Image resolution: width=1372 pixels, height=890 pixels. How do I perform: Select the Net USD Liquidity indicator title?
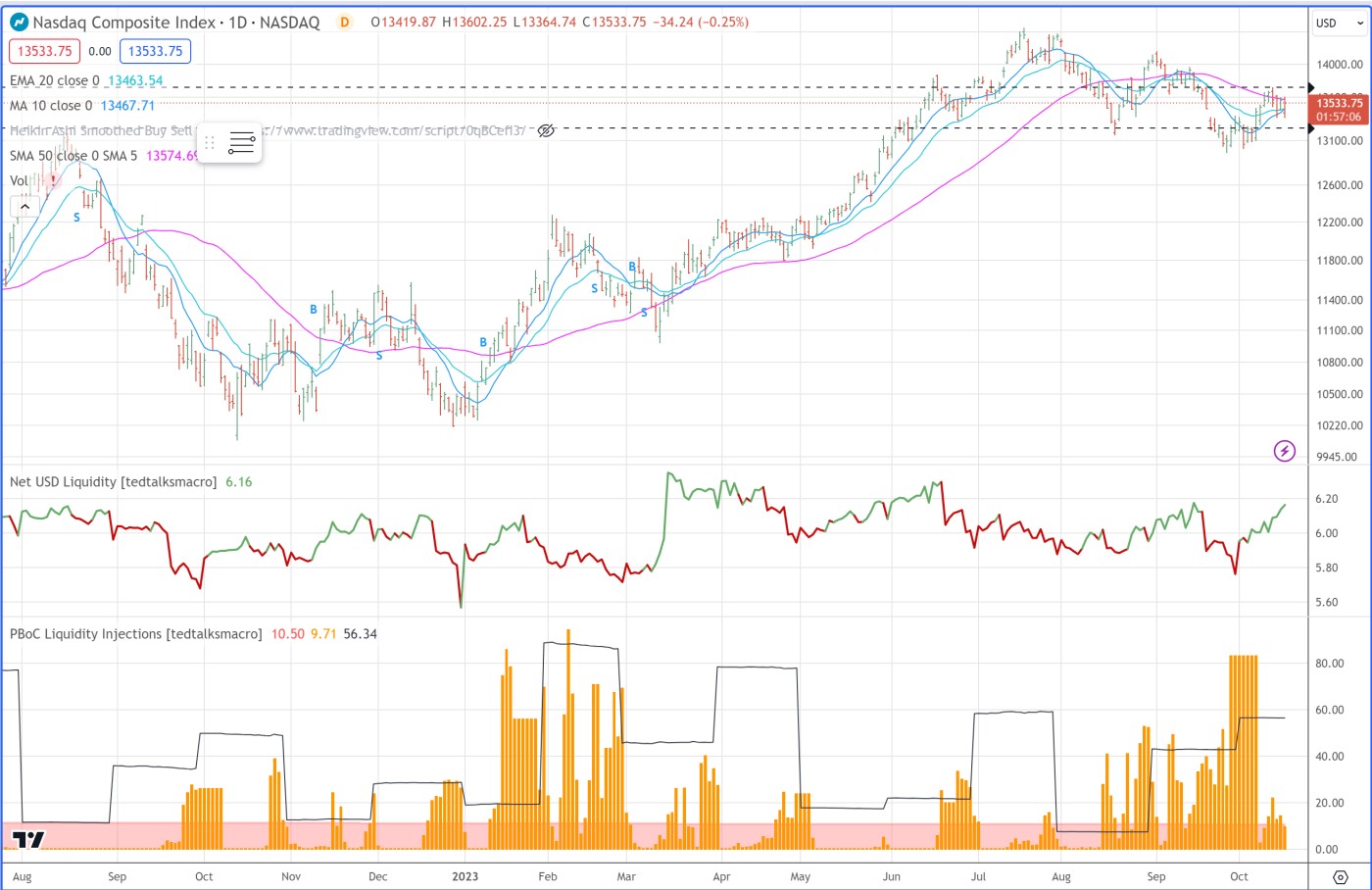114,481
